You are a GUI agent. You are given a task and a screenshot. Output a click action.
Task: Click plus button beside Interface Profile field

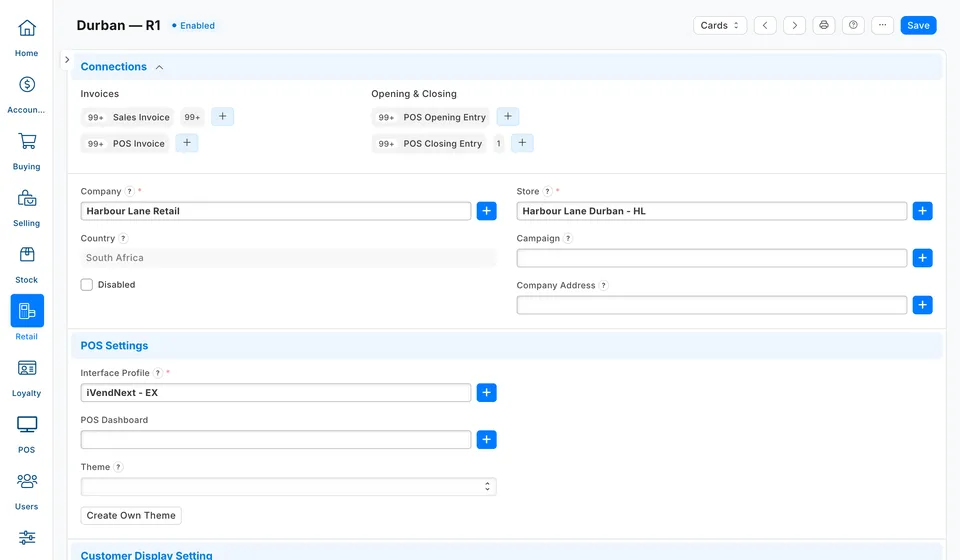[x=487, y=392]
